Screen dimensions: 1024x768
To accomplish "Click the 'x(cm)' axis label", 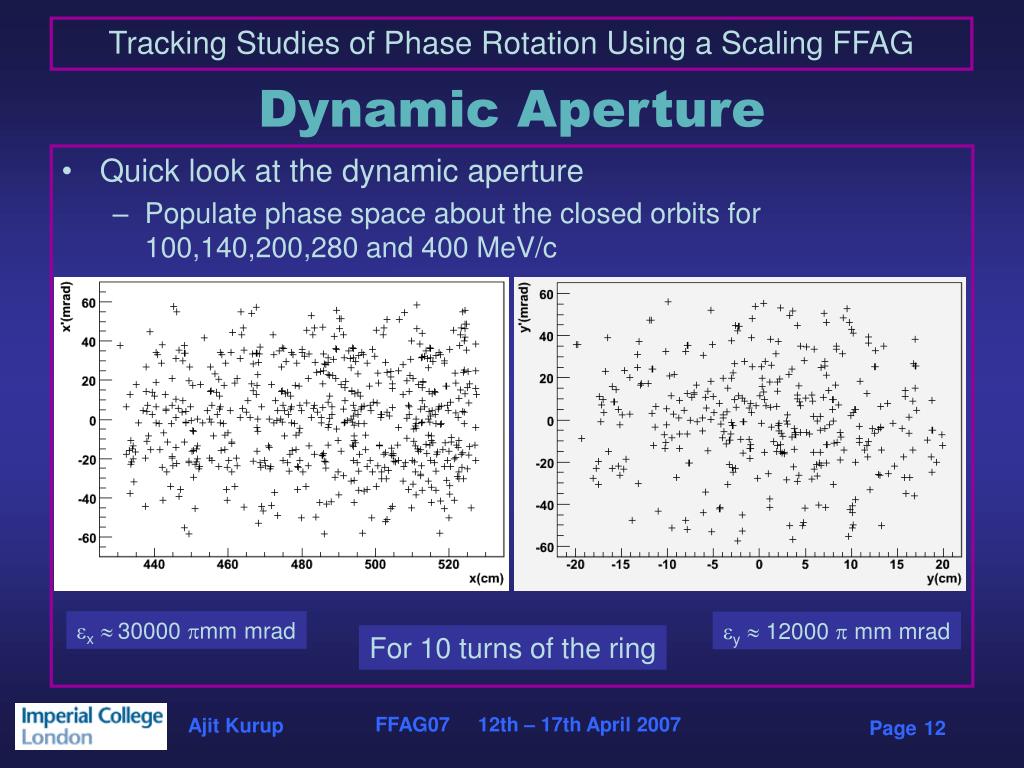I will tap(487, 578).
